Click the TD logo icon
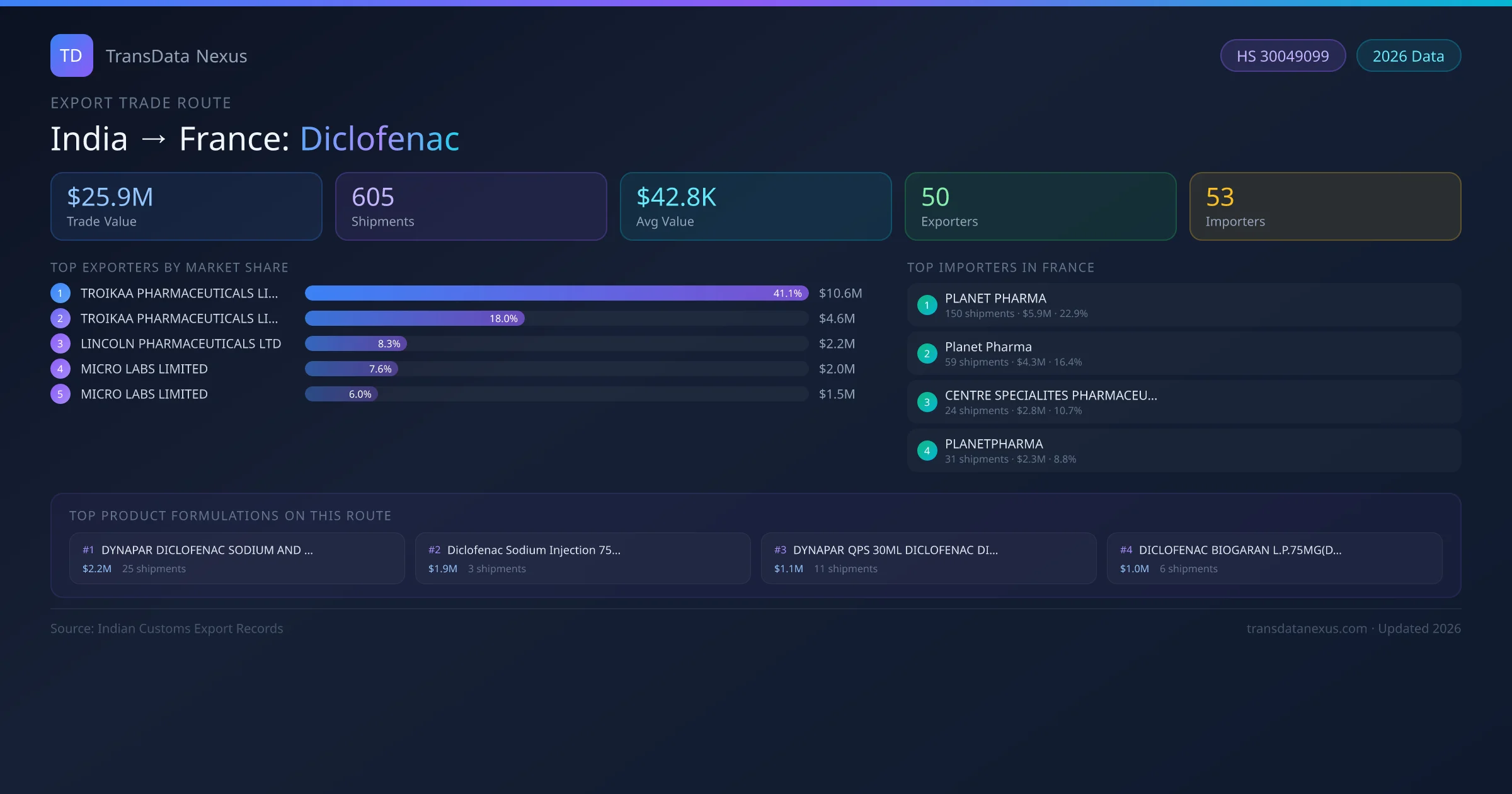 (x=71, y=55)
